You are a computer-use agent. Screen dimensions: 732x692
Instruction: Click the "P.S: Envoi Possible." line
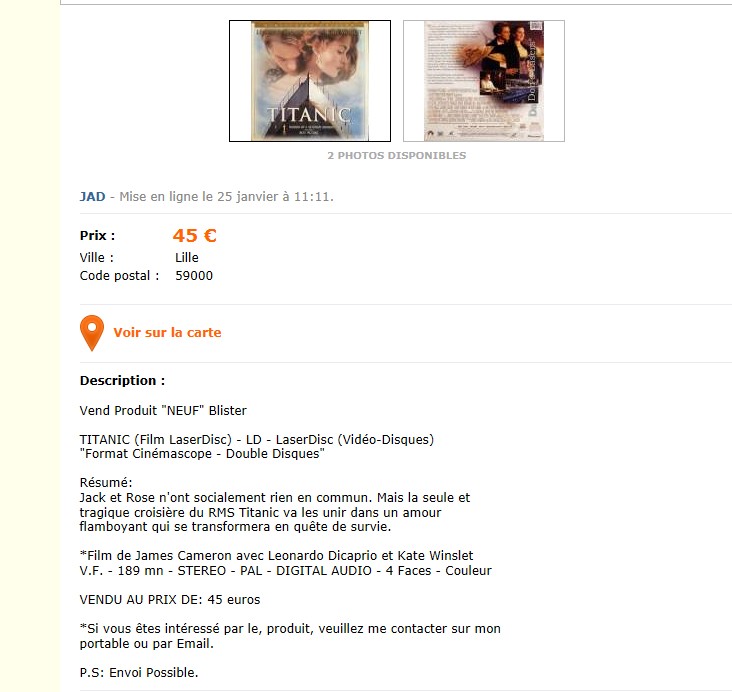coord(139,673)
